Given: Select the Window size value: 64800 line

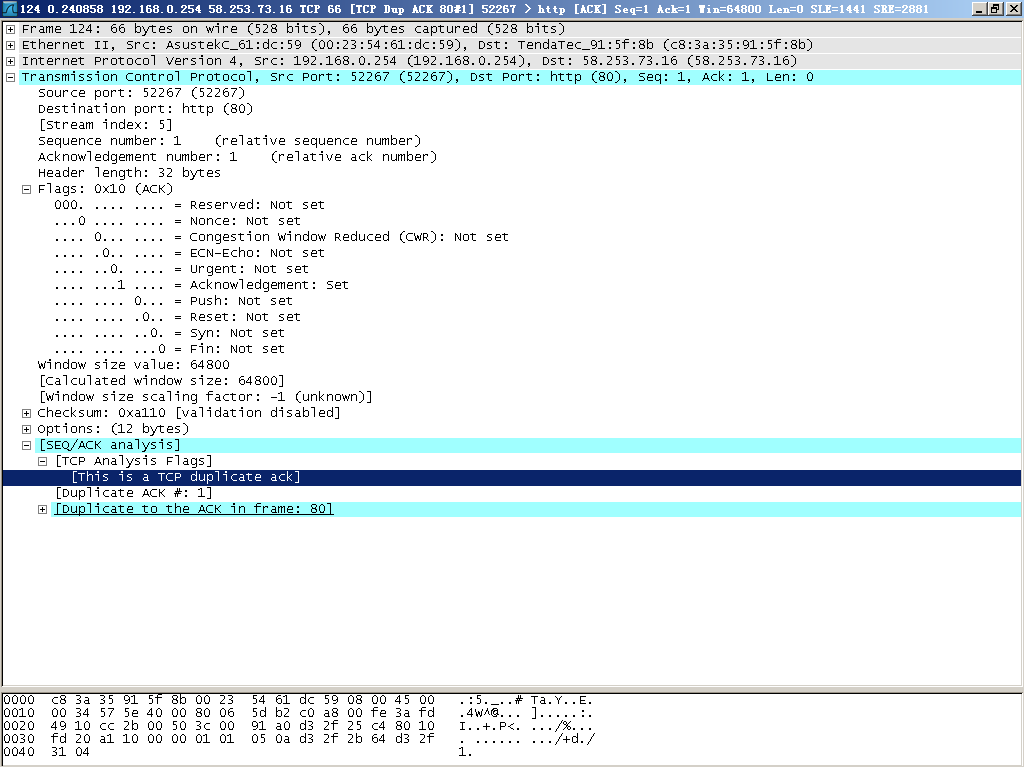Looking at the screenshot, I should (134, 365).
